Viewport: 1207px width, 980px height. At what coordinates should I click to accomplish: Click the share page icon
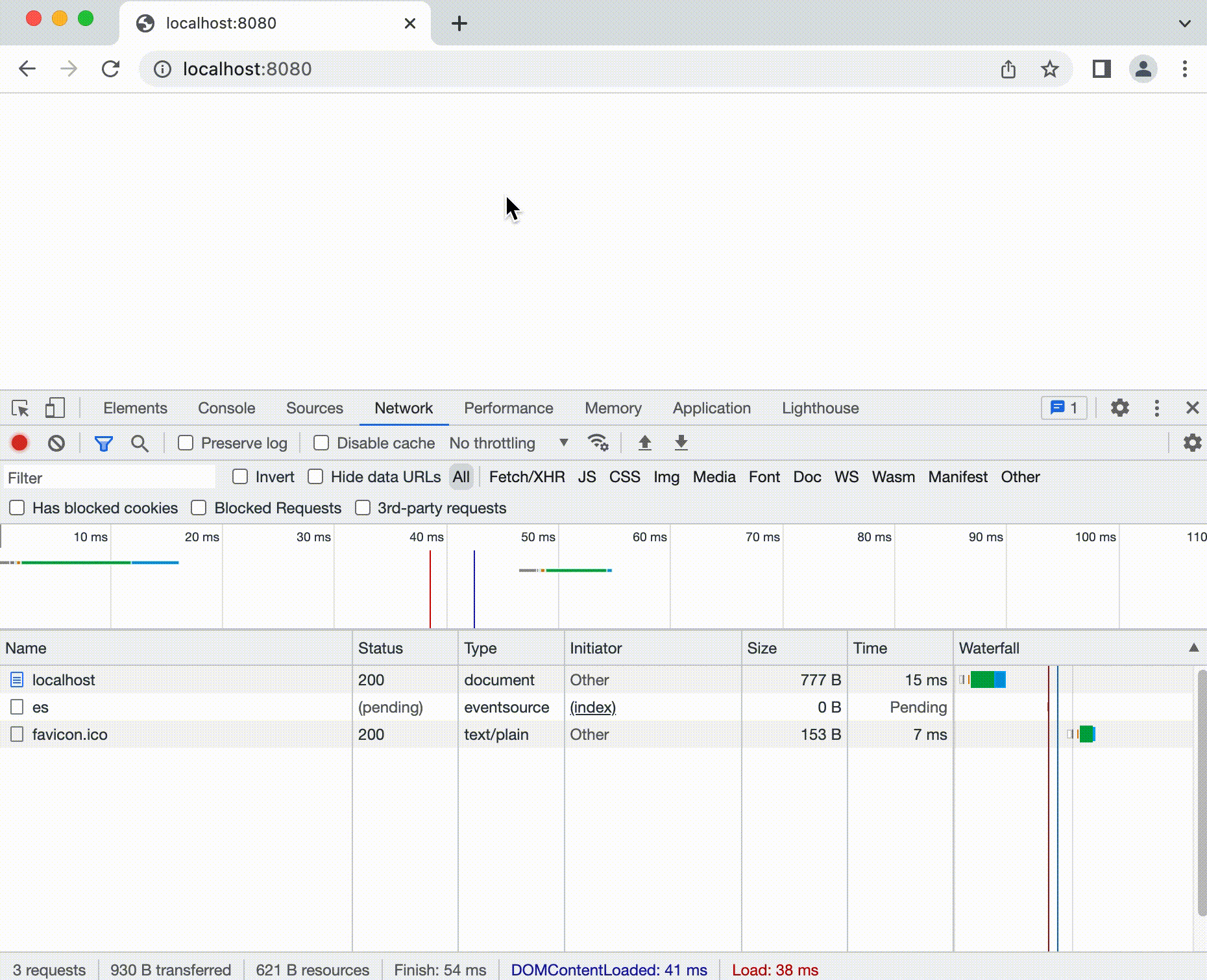[x=1008, y=69]
